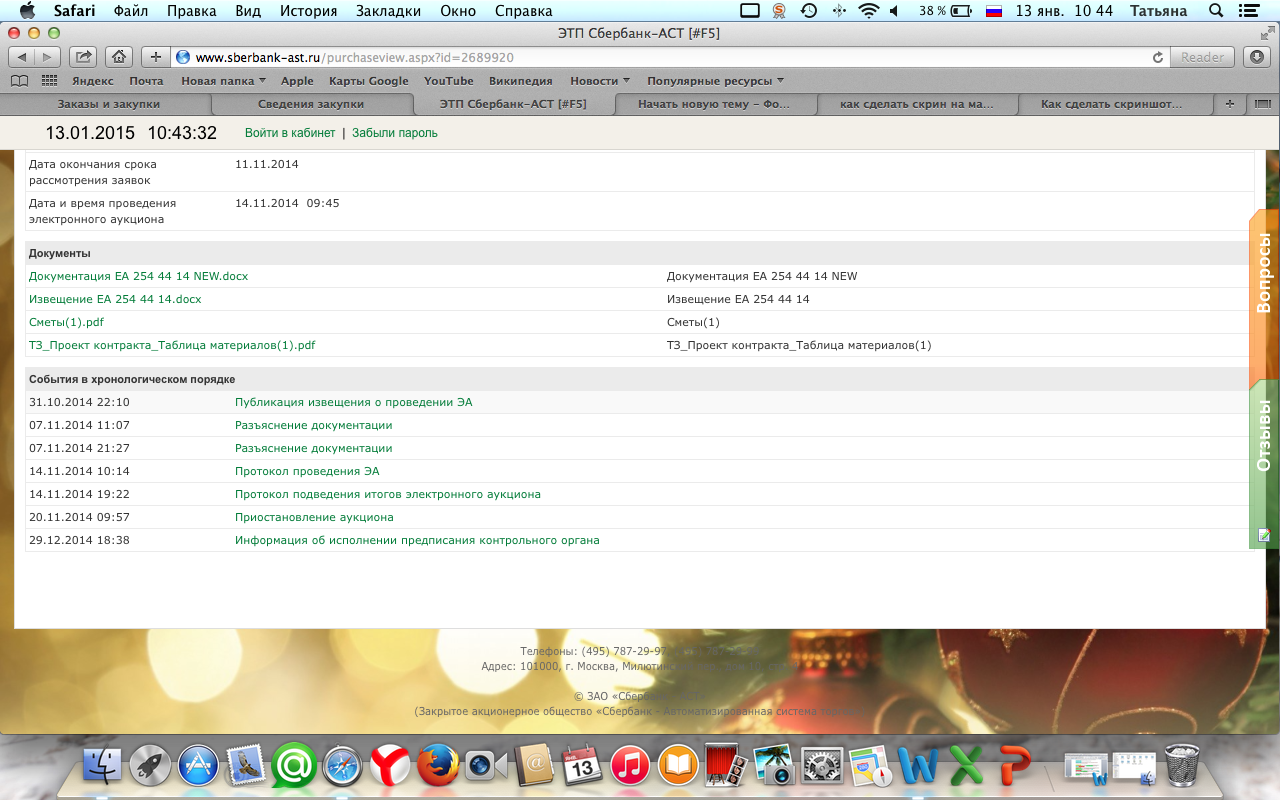Open System Preferences gear in Dock
This screenshot has width=1280, height=800.
pos(823,767)
